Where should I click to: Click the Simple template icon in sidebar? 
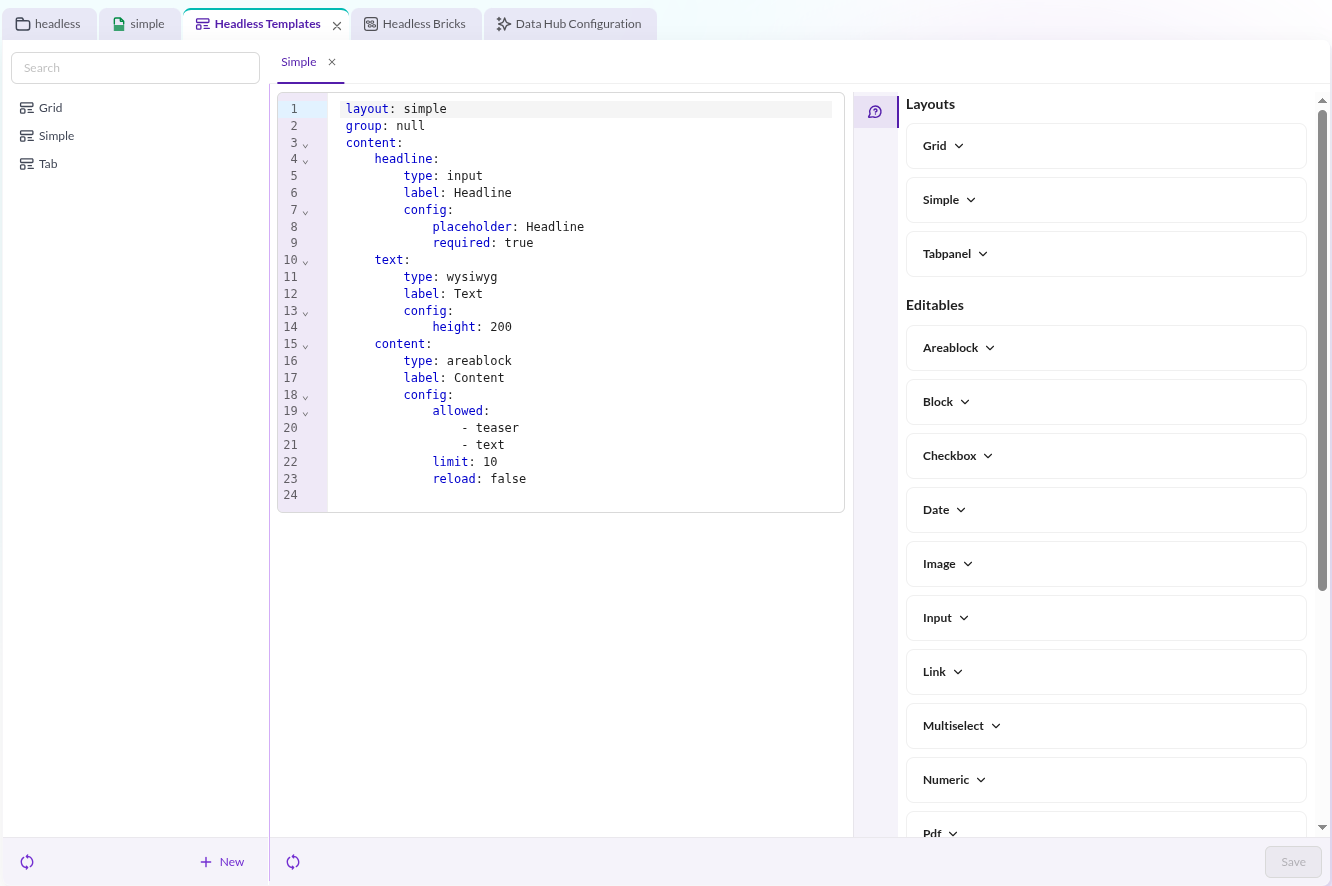click(x=27, y=136)
